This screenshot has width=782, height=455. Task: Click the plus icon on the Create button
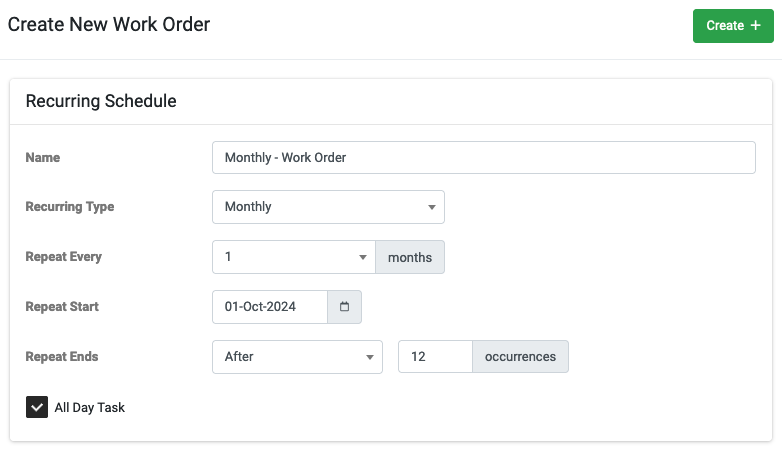(x=756, y=25)
